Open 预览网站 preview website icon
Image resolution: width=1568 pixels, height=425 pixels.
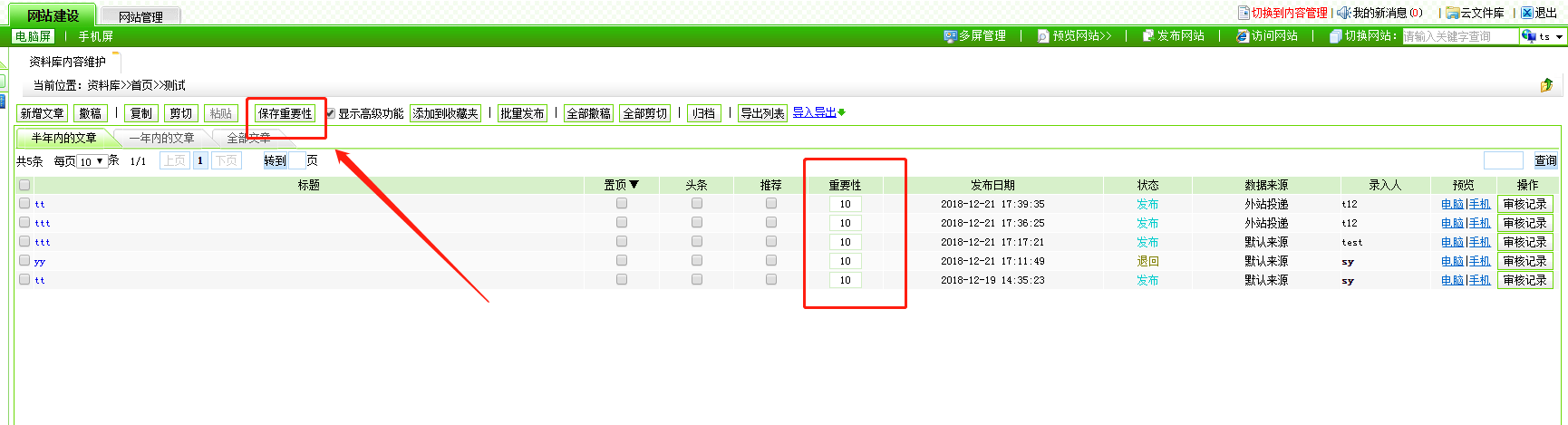pos(1043,36)
